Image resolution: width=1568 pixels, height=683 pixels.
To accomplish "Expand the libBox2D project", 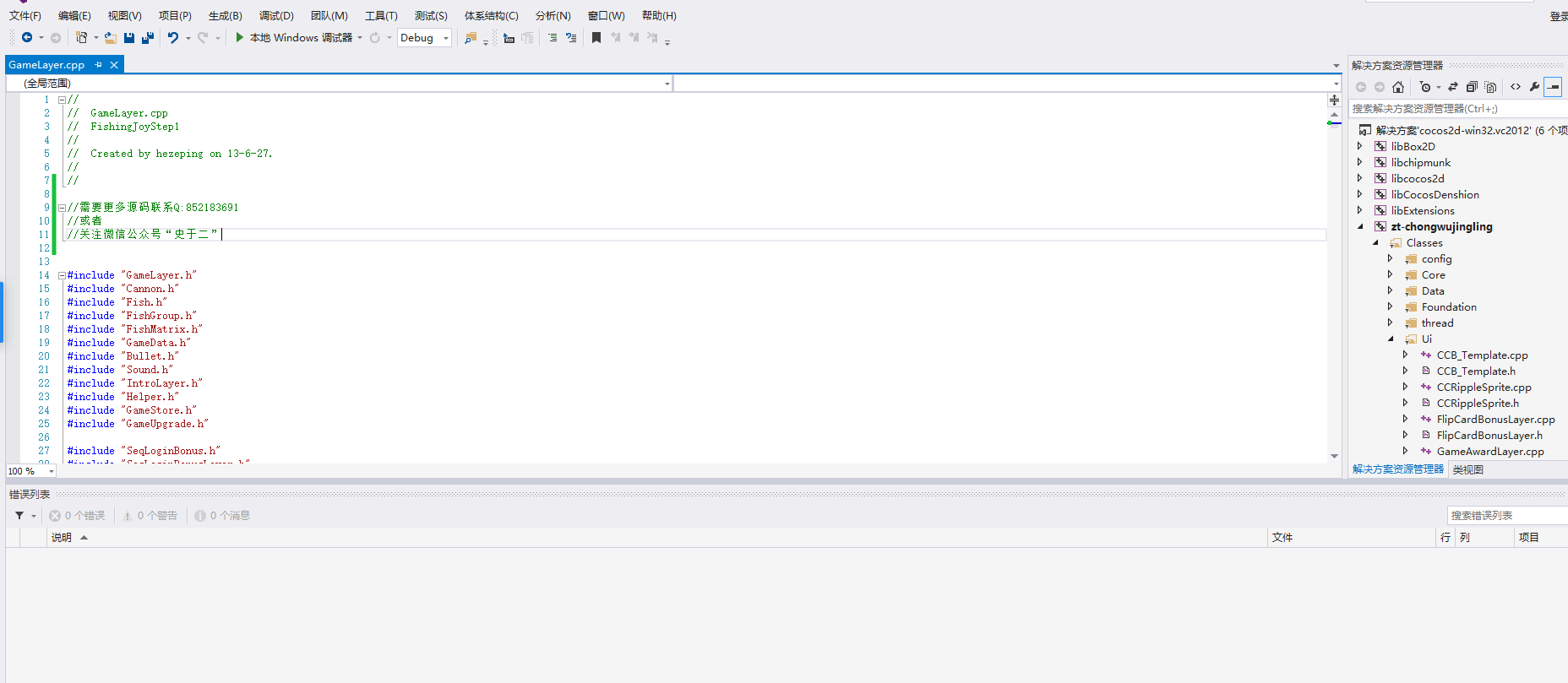I will click(x=1360, y=146).
